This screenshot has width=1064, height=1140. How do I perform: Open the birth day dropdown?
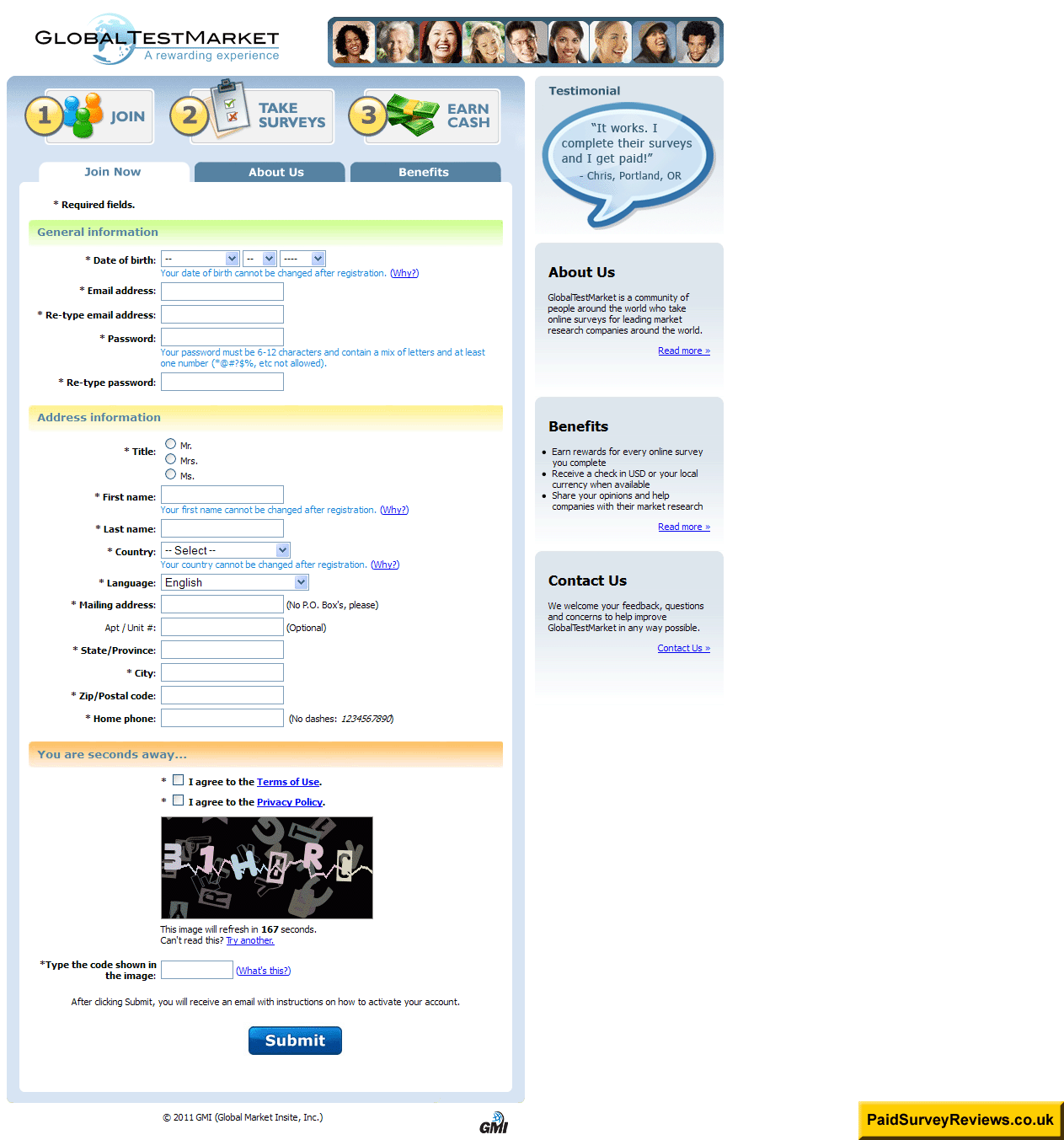pos(259,259)
